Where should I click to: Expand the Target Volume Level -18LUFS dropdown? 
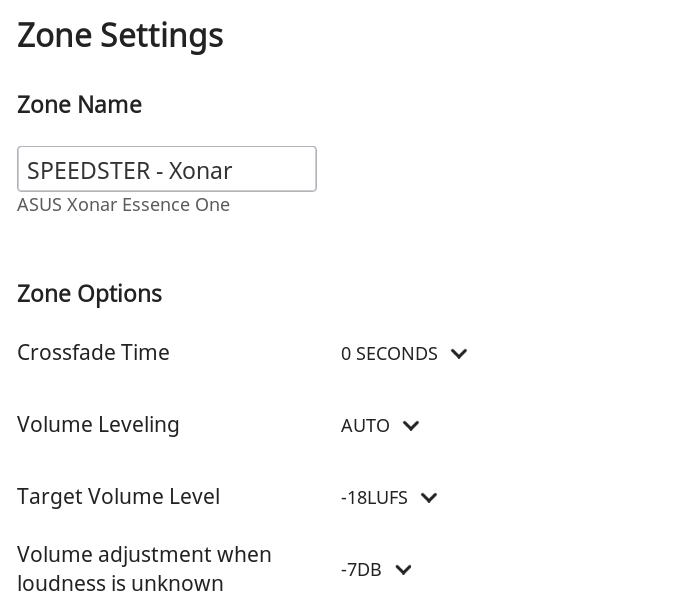click(x=375, y=498)
